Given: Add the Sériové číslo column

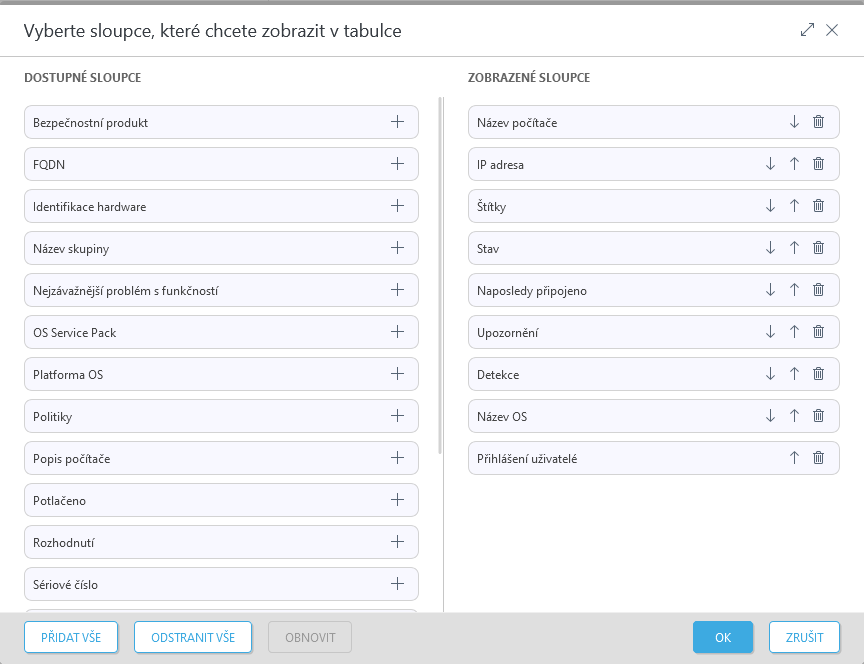Looking at the screenshot, I should (x=397, y=584).
